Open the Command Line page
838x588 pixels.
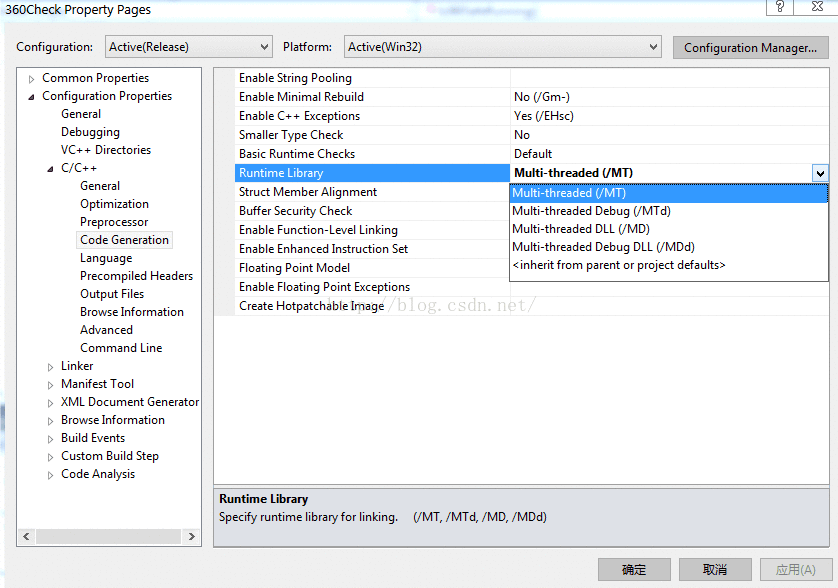(x=121, y=348)
